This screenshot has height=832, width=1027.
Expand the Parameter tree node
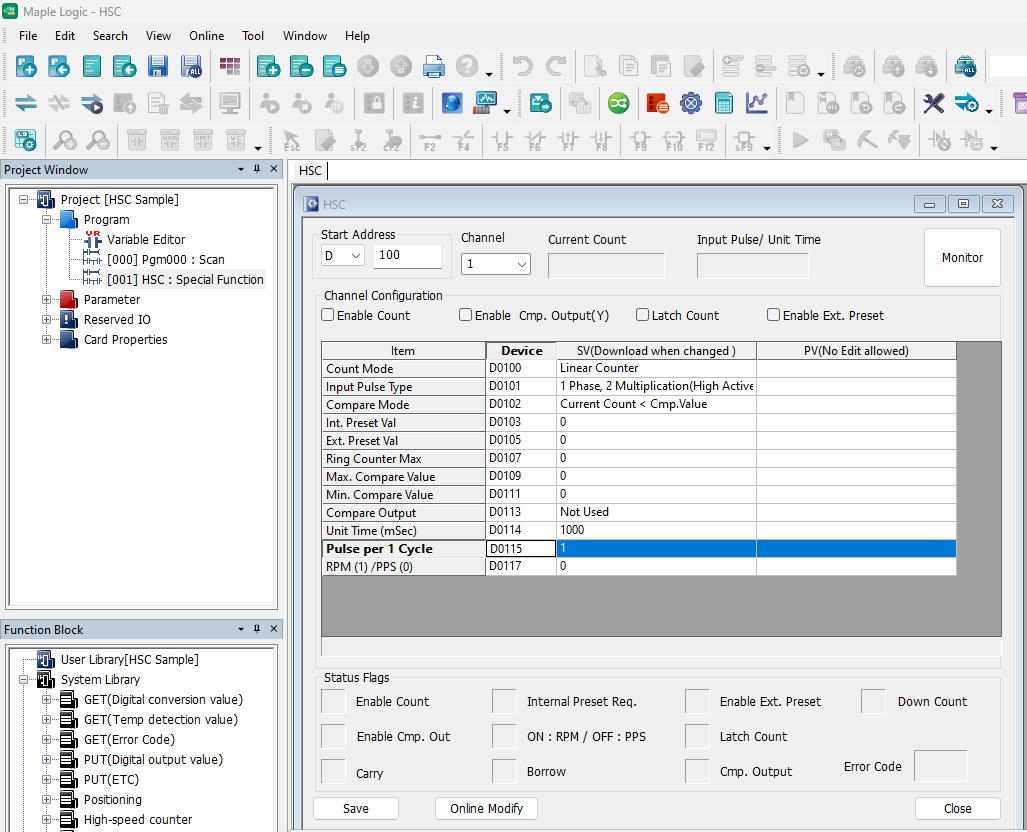(x=46, y=300)
